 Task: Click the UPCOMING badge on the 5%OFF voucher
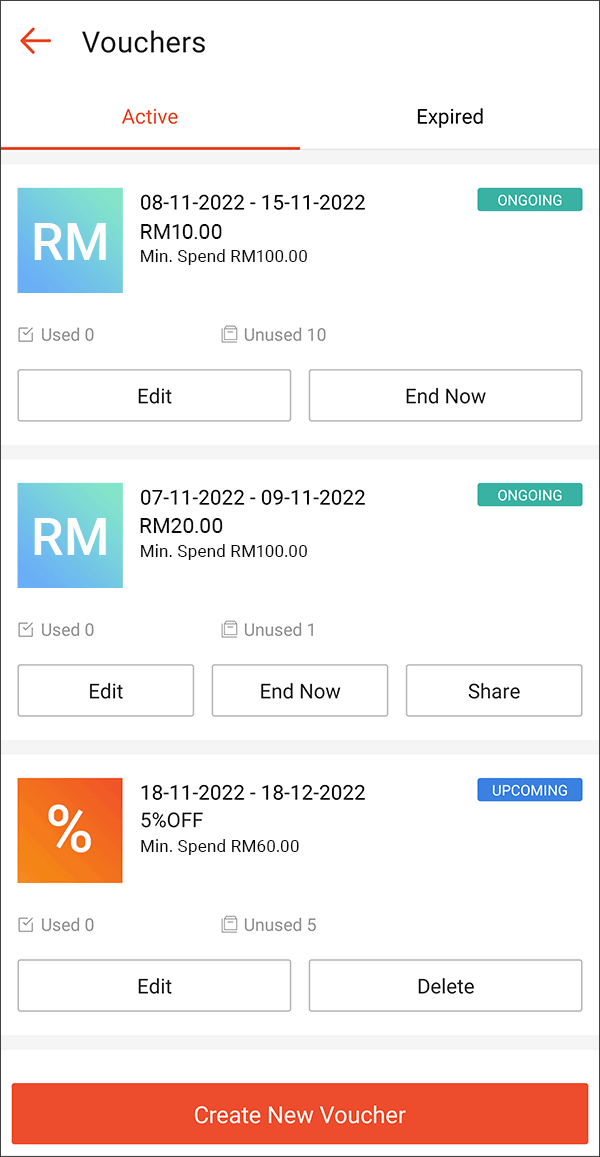tap(529, 790)
